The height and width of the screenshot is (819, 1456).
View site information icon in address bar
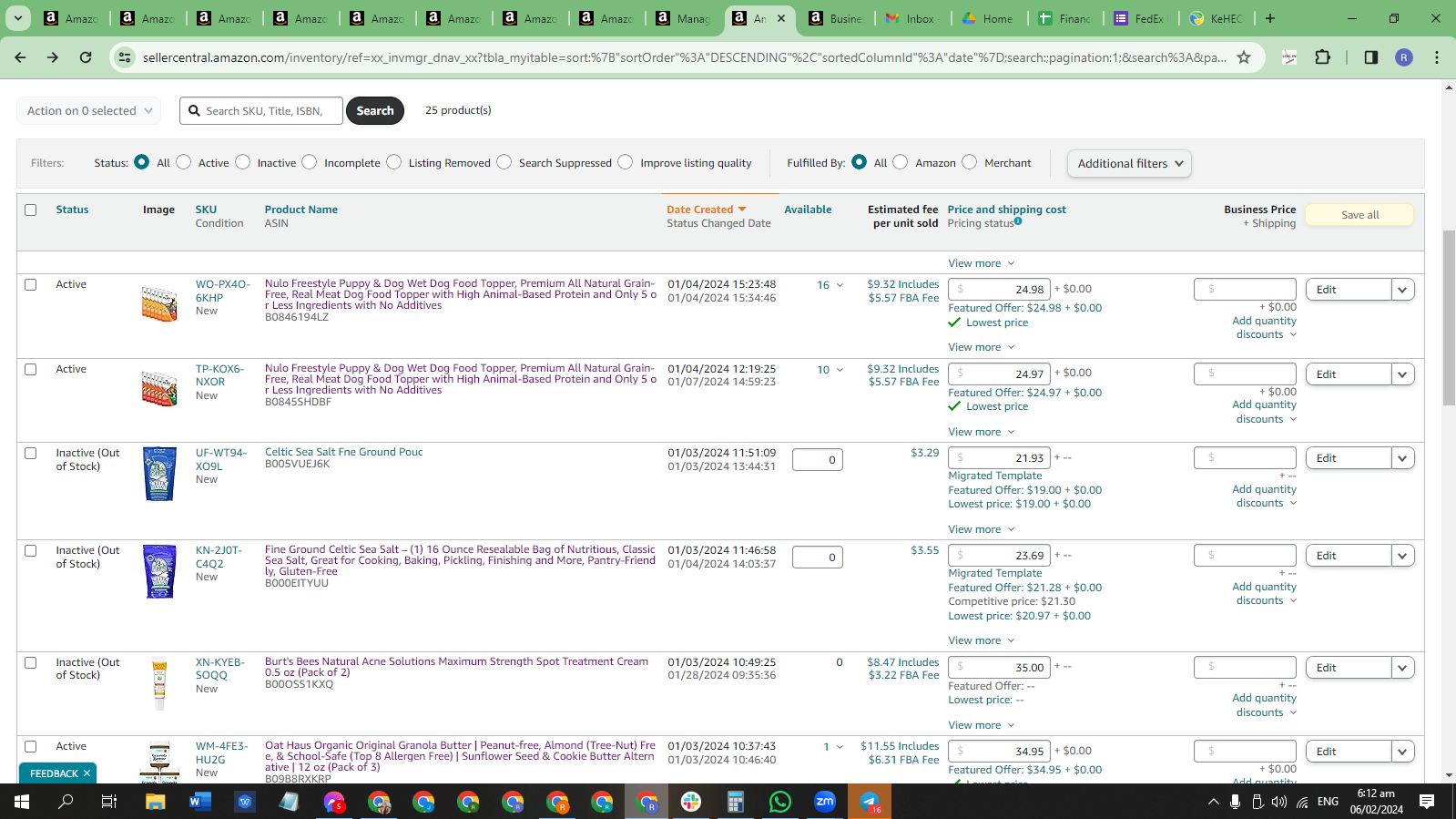[x=125, y=57]
